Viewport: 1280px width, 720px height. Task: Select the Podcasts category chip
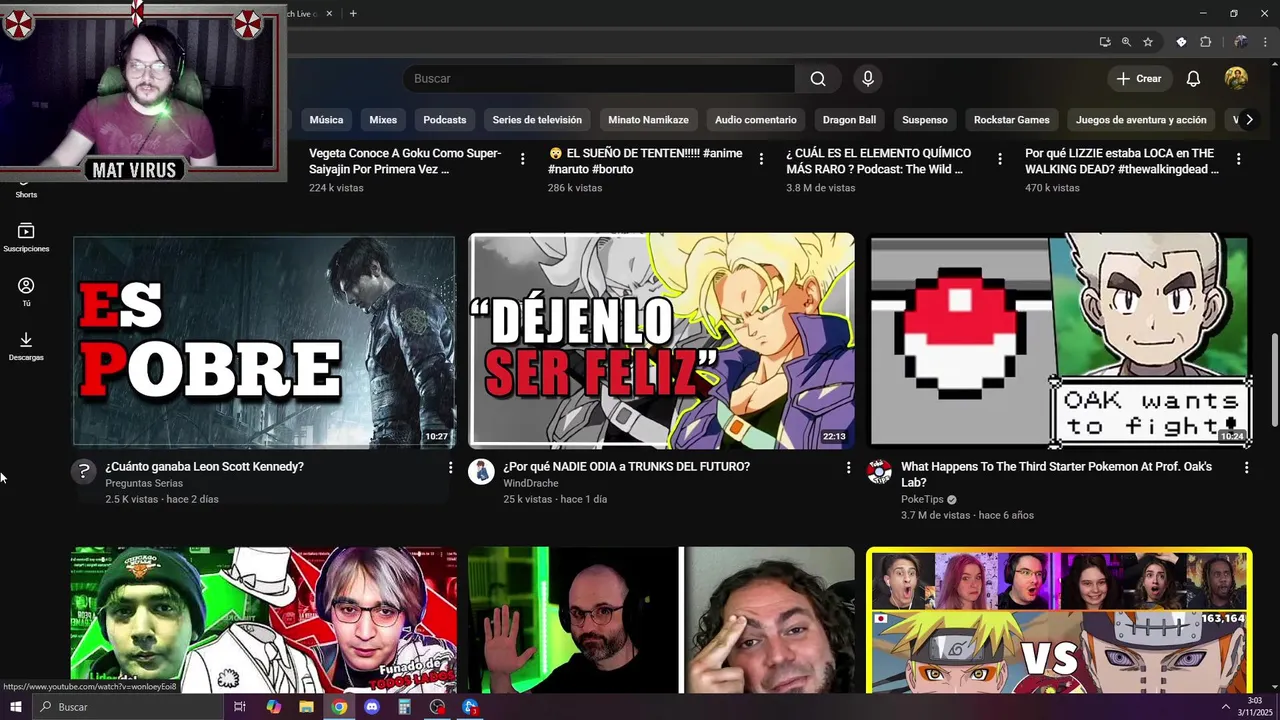[445, 120]
